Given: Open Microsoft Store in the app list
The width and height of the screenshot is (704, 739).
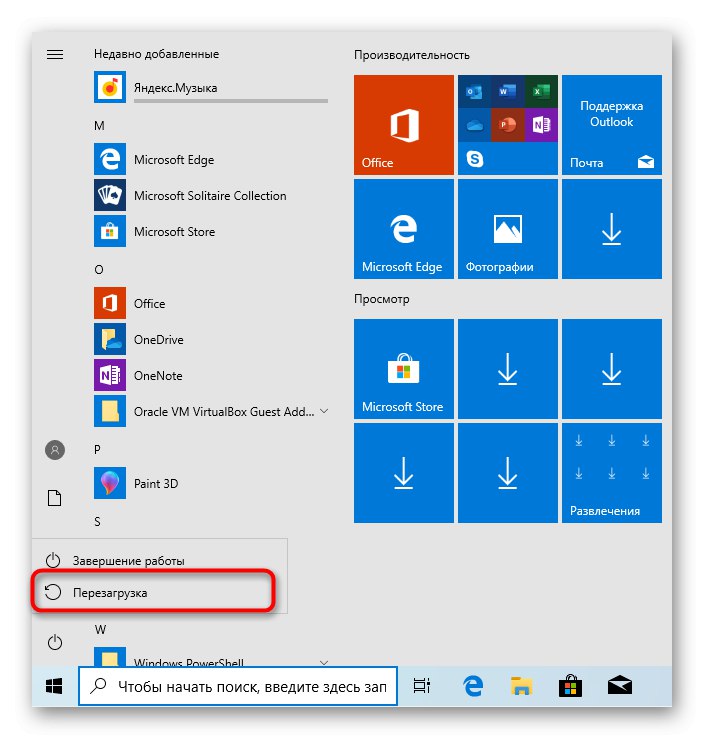Looking at the screenshot, I should coord(211,231).
